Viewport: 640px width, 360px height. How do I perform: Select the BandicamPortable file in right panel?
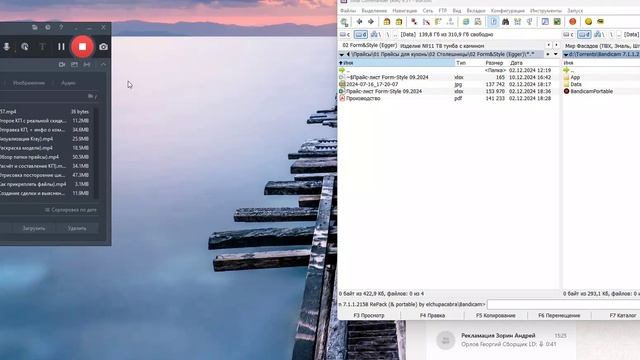coord(602,91)
